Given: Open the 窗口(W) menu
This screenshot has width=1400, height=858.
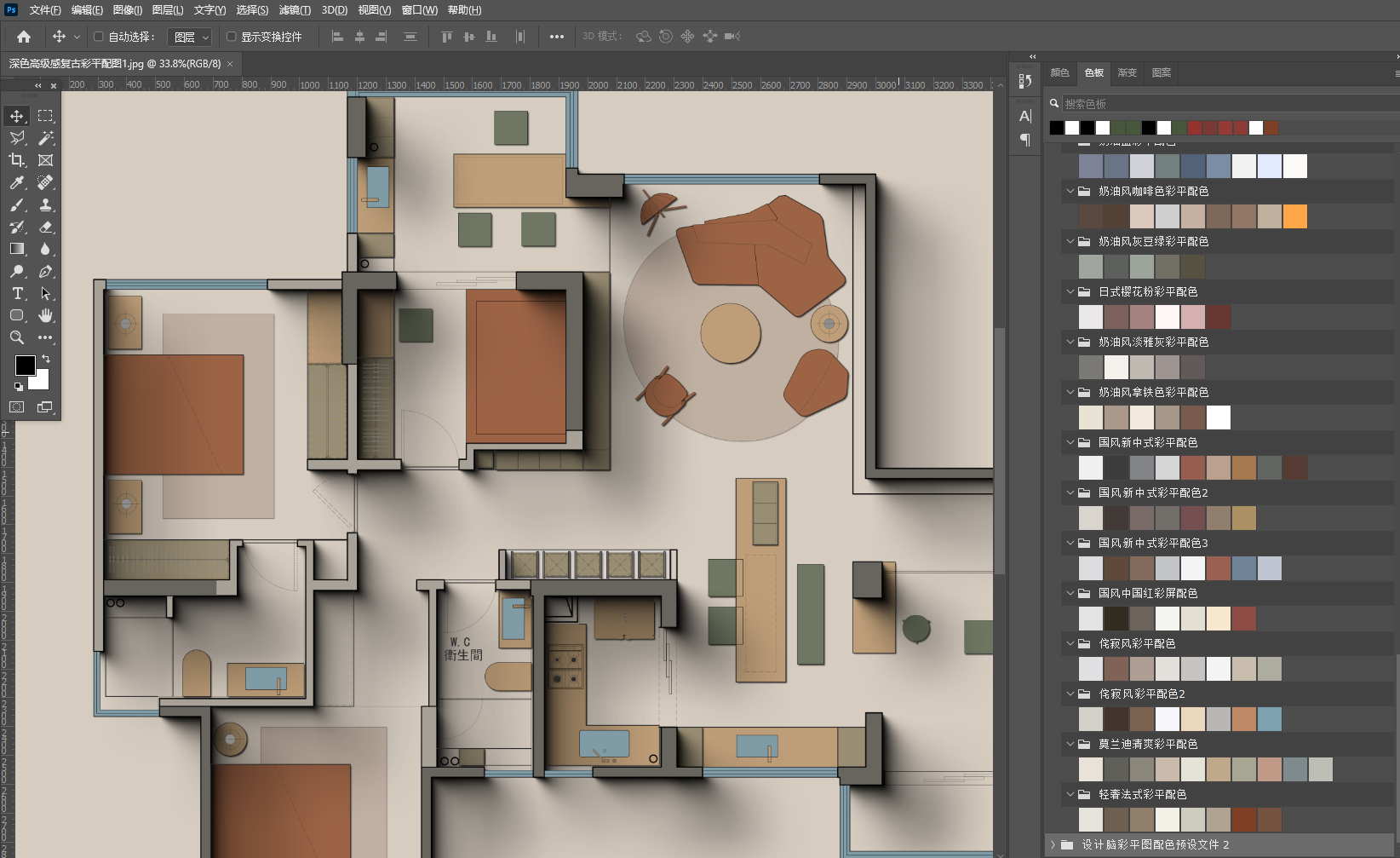Looking at the screenshot, I should (419, 10).
